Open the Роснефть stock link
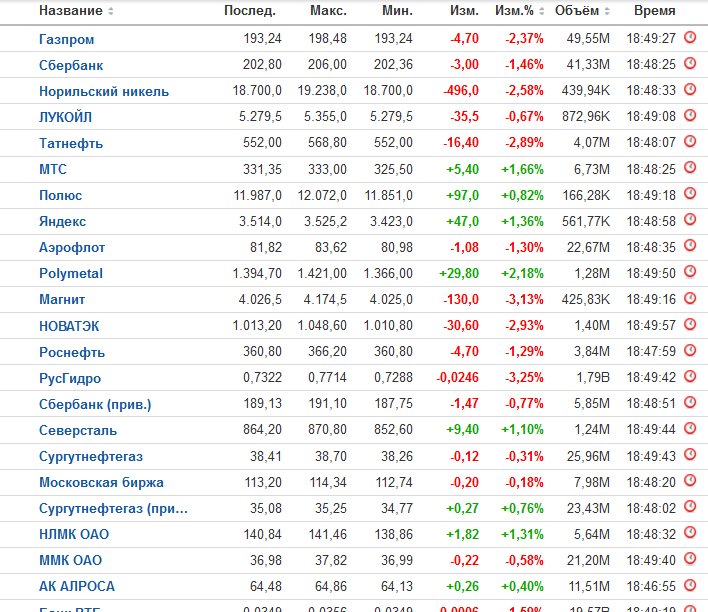 (72, 352)
